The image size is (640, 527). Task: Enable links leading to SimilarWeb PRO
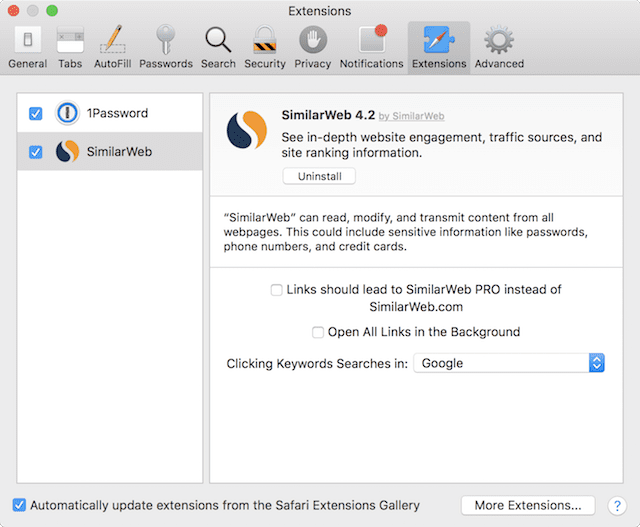(277, 290)
